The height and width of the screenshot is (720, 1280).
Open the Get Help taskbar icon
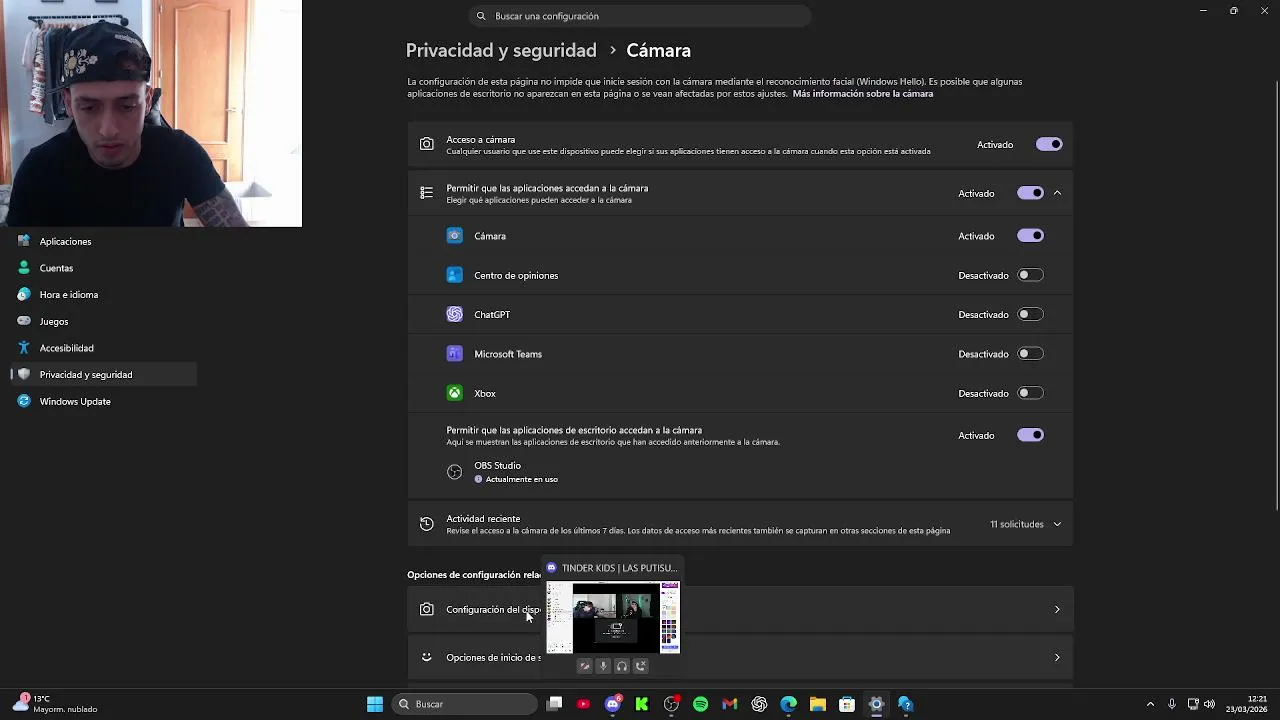pos(905,704)
